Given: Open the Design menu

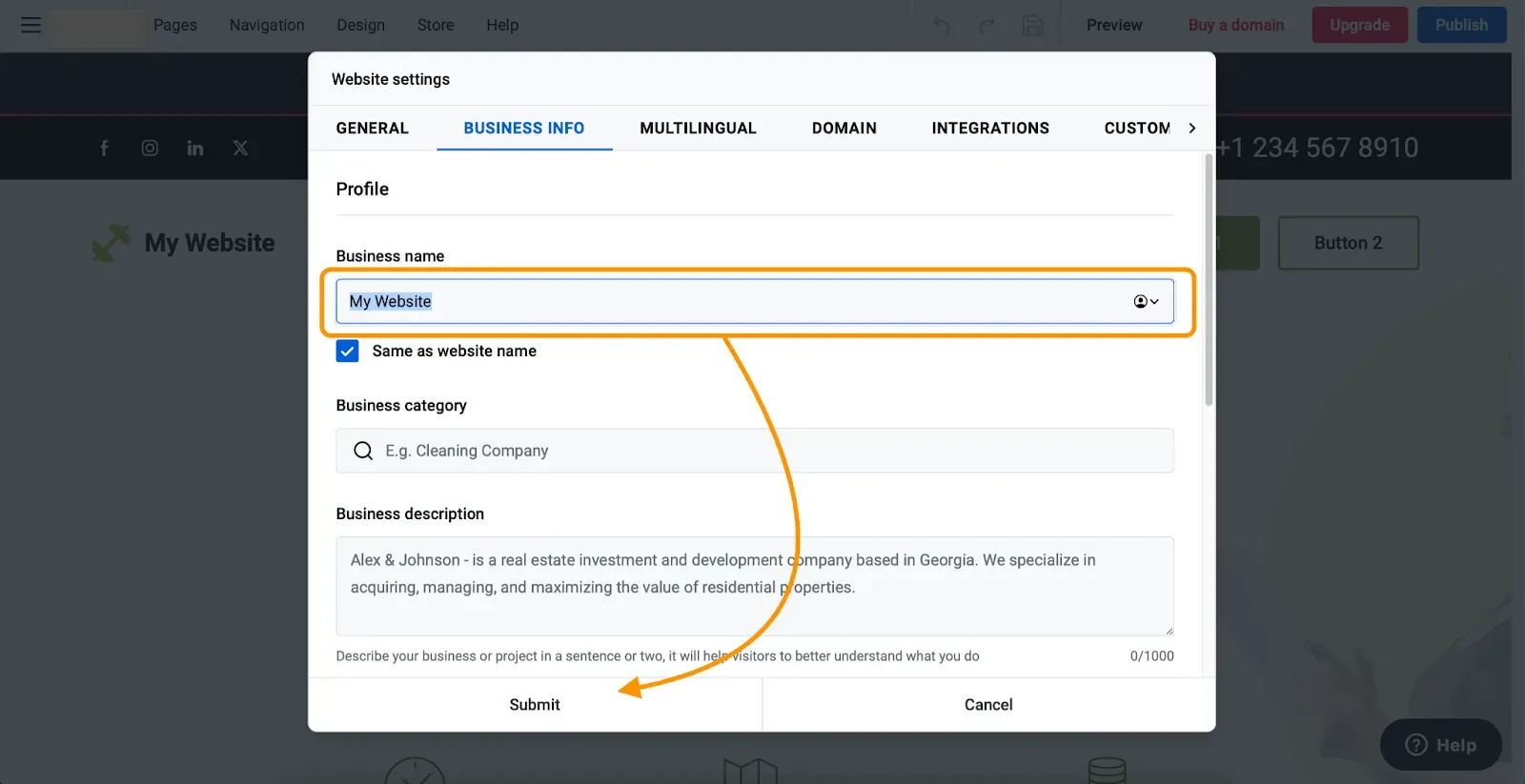Looking at the screenshot, I should (x=360, y=25).
